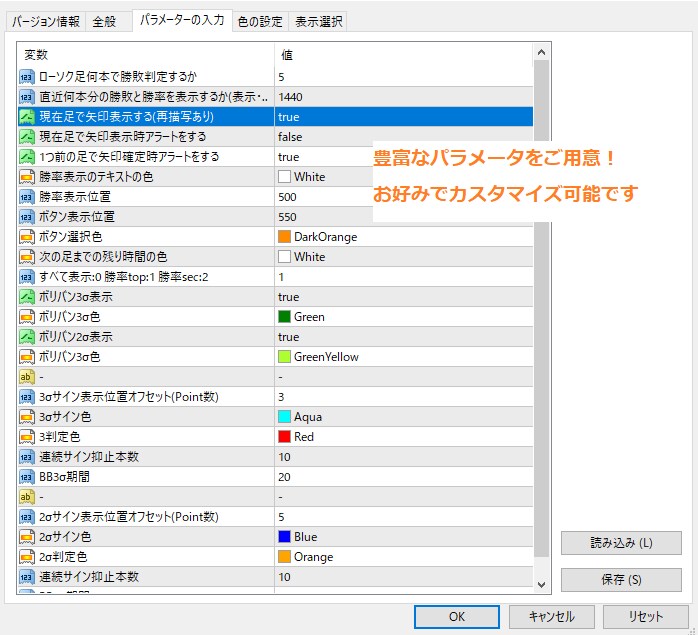
Task: Click the 変数 column header
Action: tap(146, 55)
